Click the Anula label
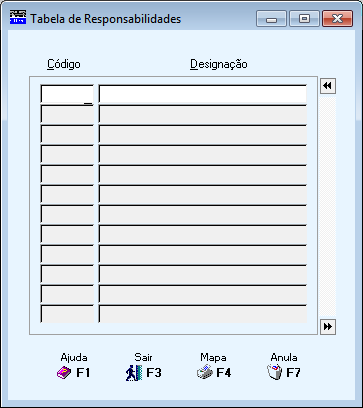This screenshot has height=408, width=363. 284,357
